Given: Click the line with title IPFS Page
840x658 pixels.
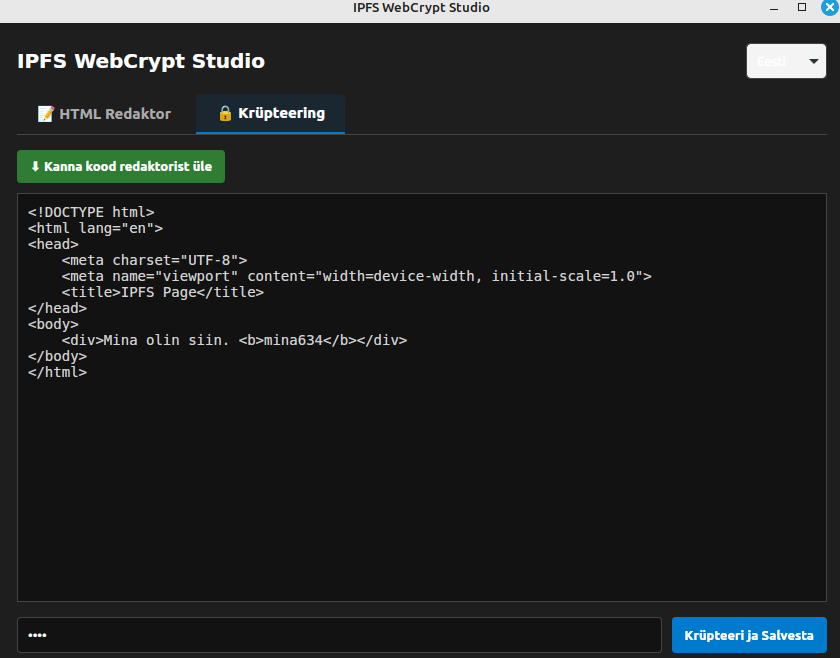Looking at the screenshot, I should 163,292.
